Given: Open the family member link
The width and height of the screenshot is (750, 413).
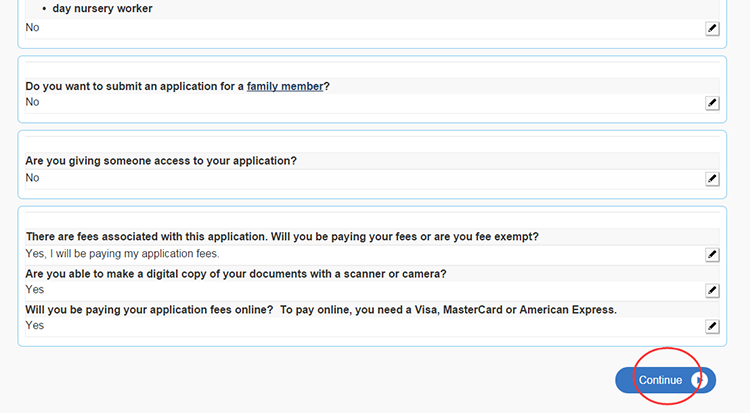Looking at the screenshot, I should pyautogui.click(x=285, y=87).
